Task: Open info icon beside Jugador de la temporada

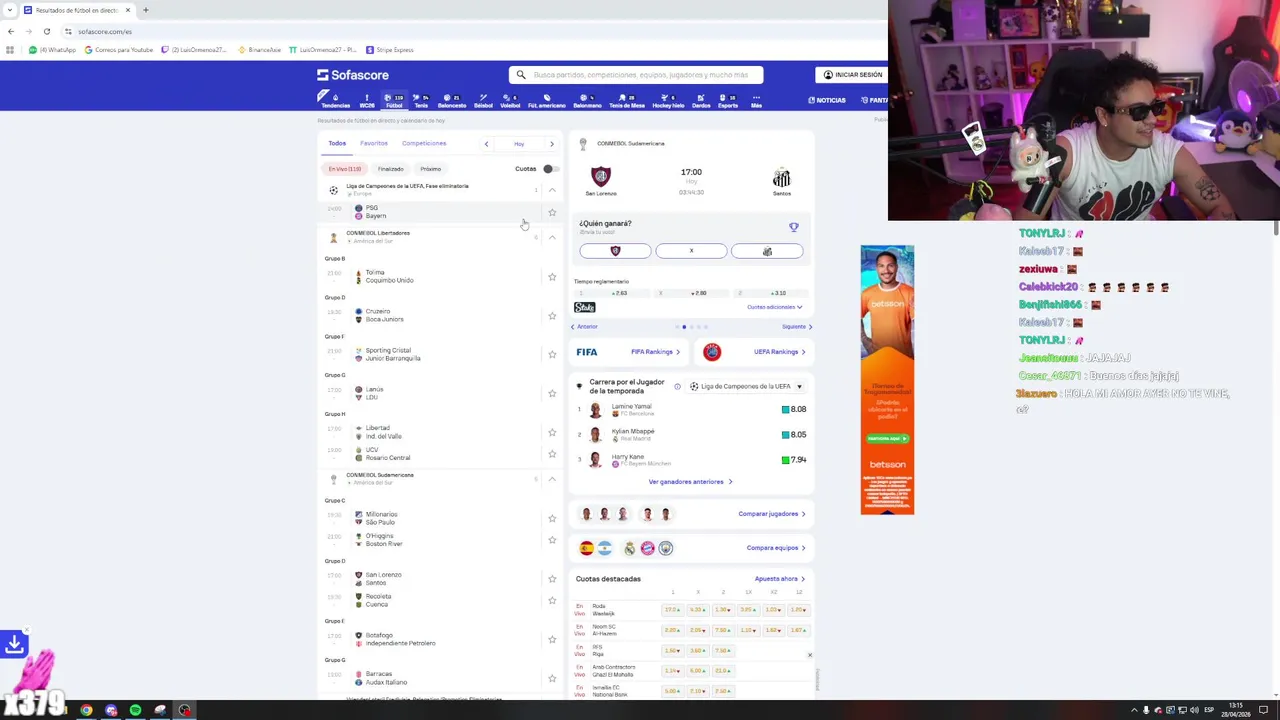Action: pyautogui.click(x=677, y=386)
